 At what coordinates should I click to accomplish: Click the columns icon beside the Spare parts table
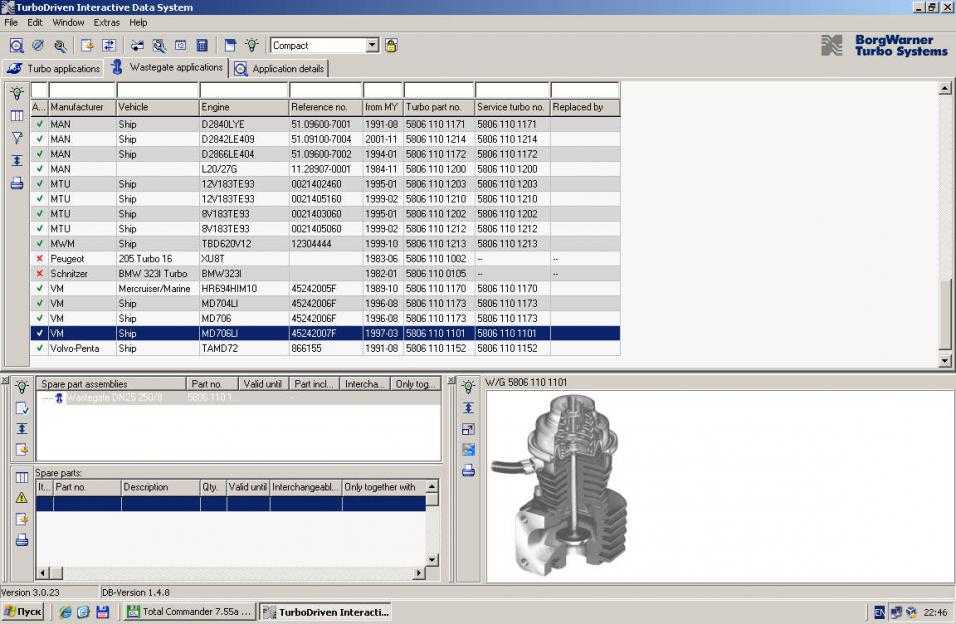pos(22,477)
